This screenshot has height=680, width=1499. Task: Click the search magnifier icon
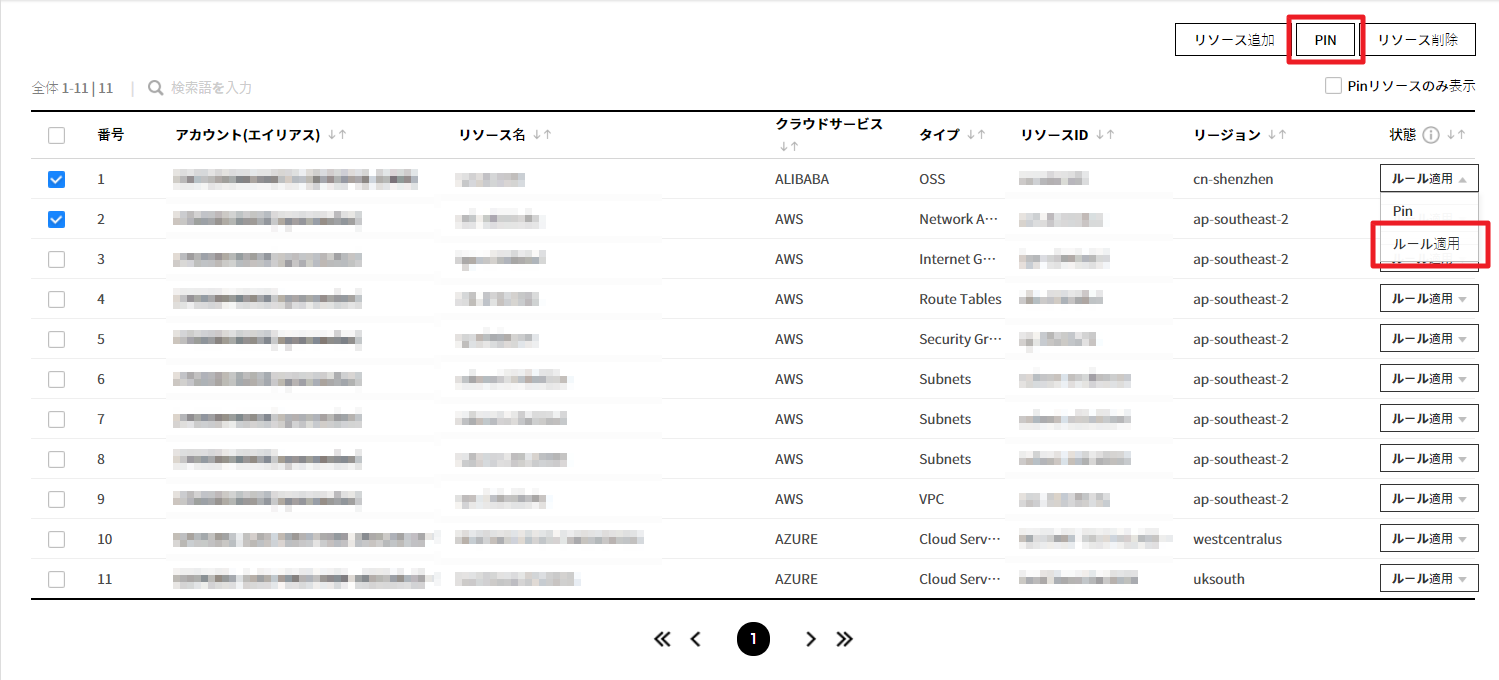coord(156,88)
